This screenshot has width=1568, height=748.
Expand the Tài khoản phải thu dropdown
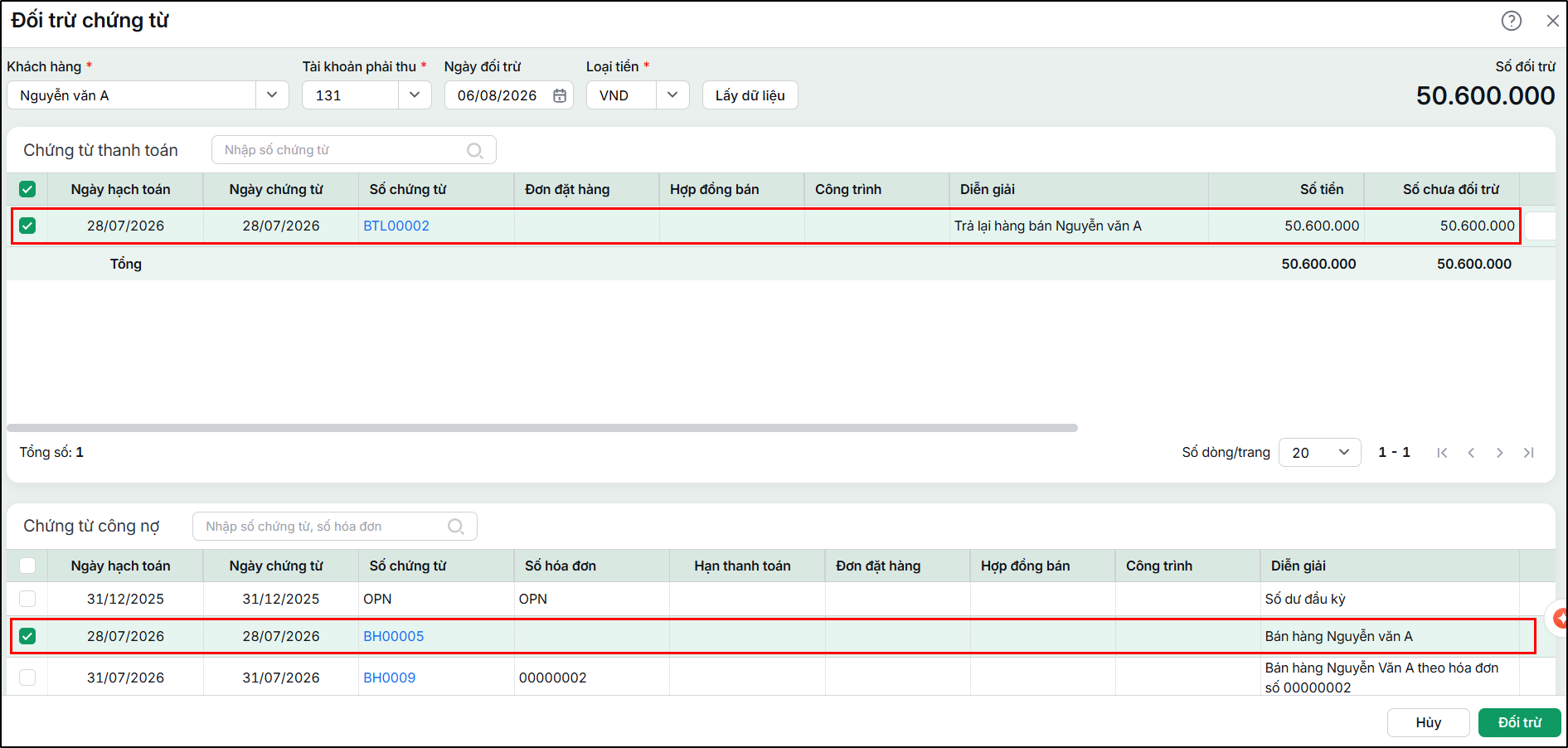[x=415, y=95]
